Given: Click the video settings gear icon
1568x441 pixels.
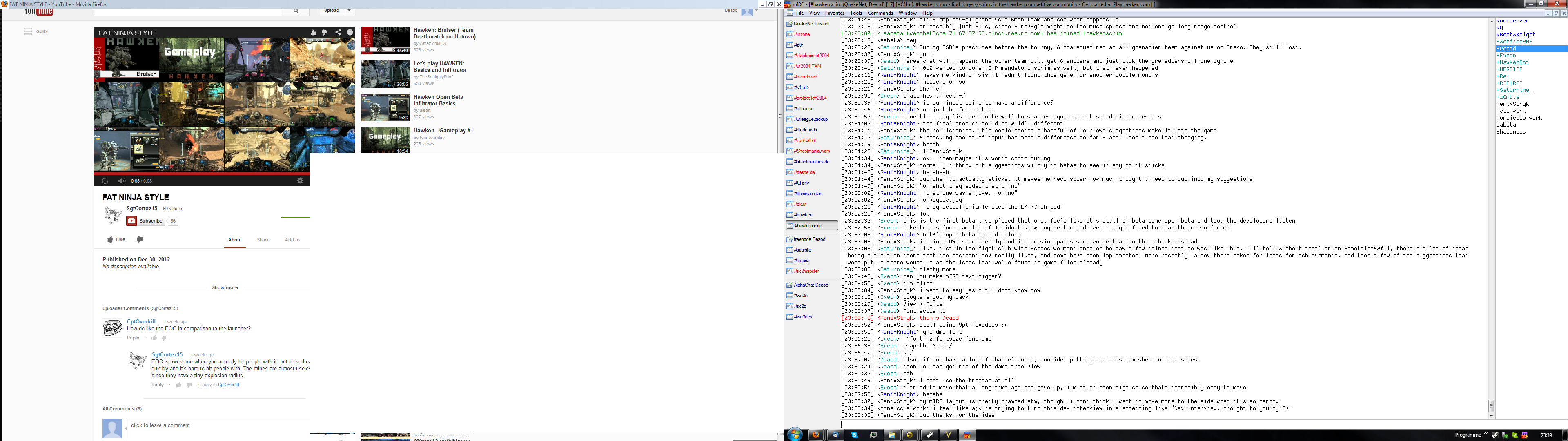Looking at the screenshot, I should 299,181.
